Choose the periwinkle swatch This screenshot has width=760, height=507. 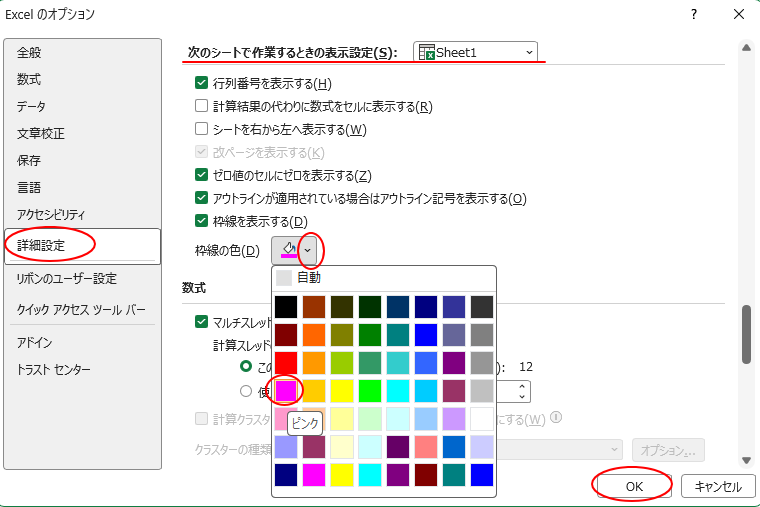[286, 447]
